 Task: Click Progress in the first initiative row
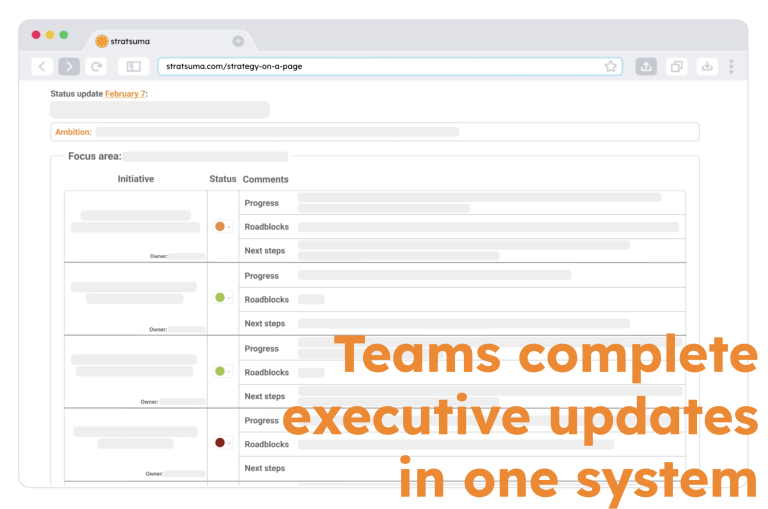[262, 203]
